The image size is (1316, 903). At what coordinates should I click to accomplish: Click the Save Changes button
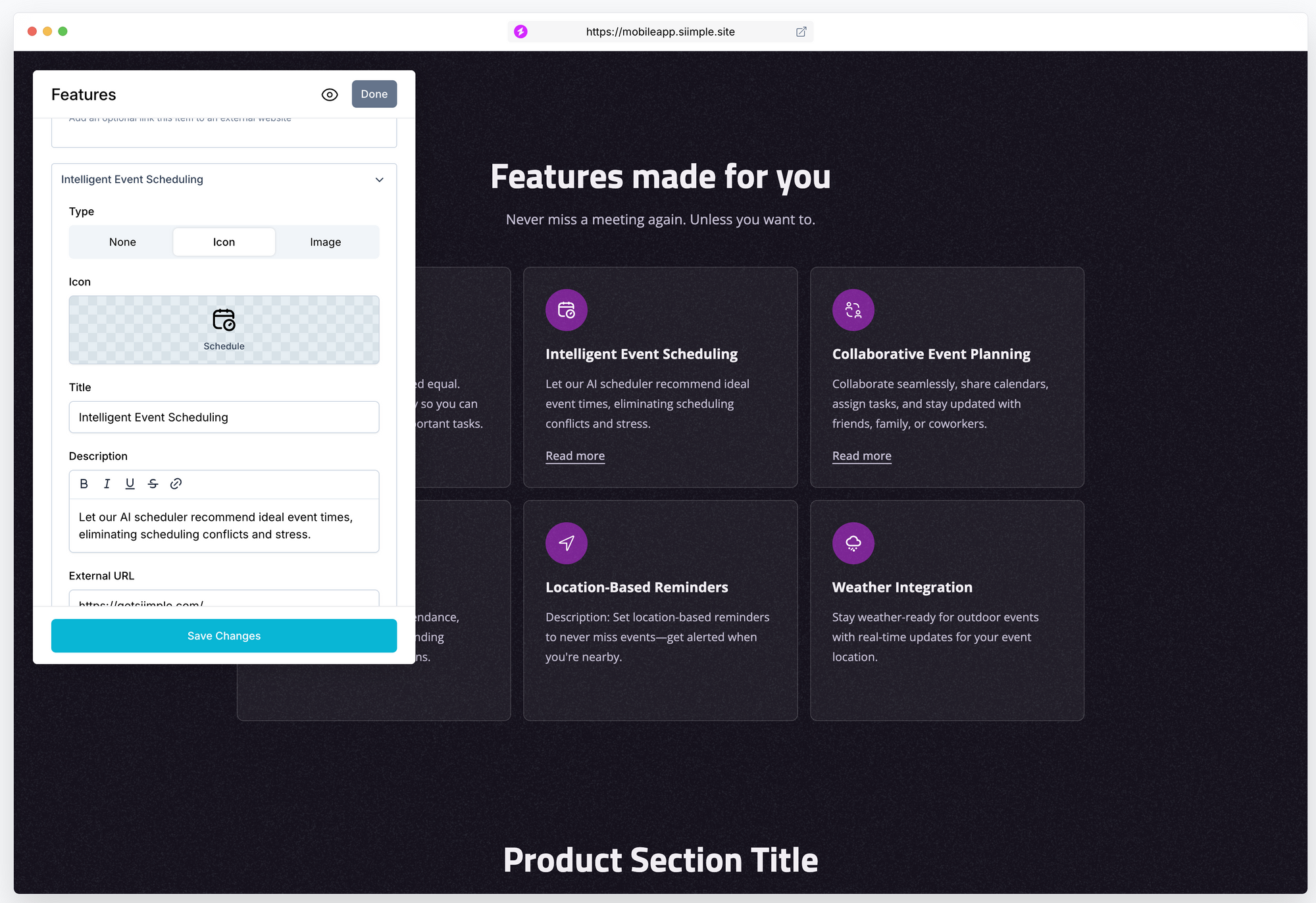pos(223,635)
